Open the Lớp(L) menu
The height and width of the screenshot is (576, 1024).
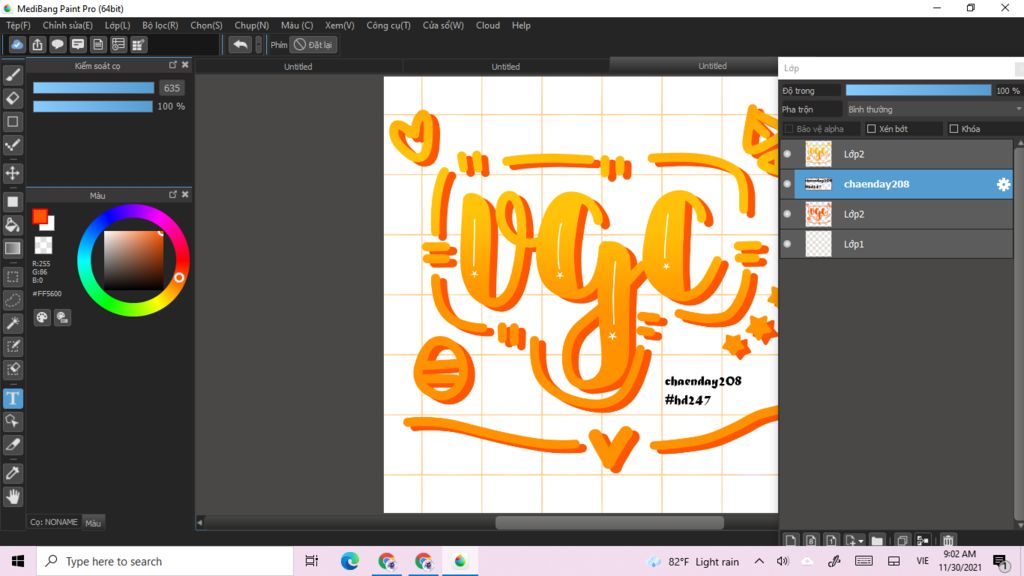[x=118, y=25]
